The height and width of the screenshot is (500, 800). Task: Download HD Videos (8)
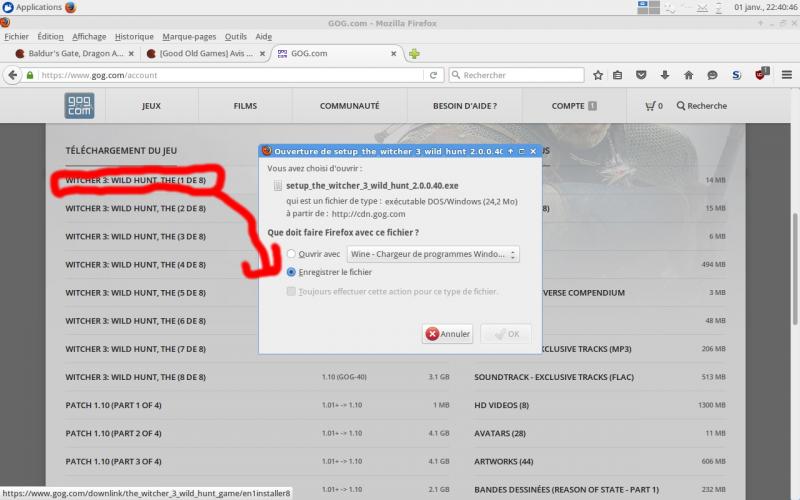tap(502, 405)
